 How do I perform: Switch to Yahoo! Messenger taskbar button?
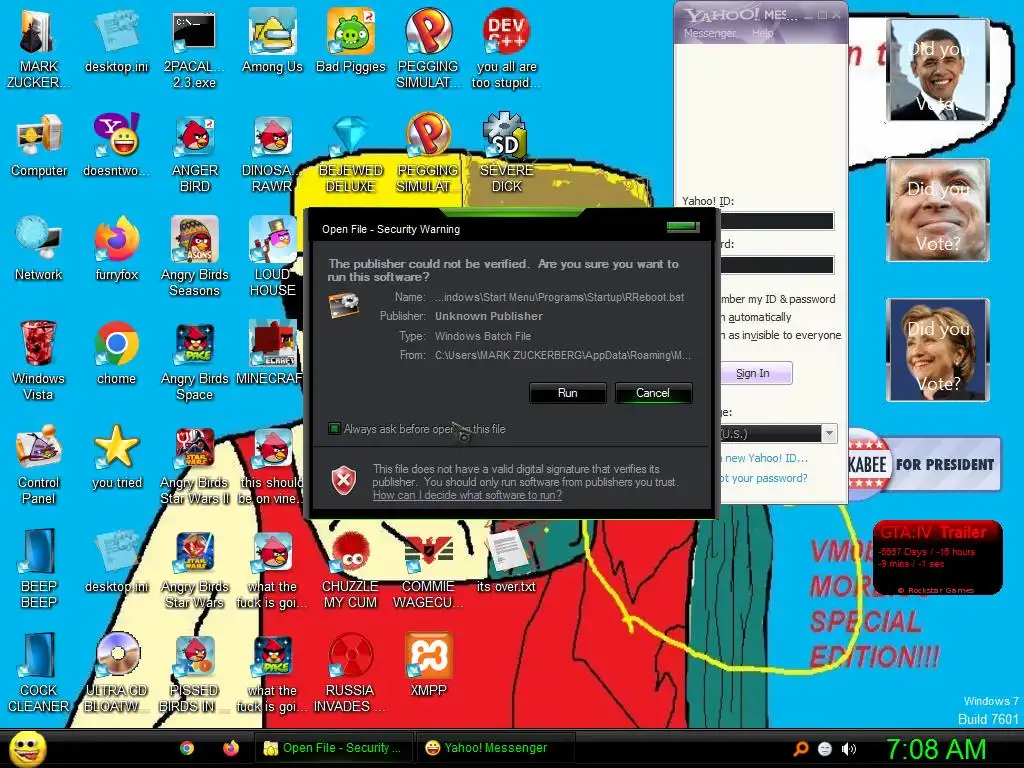494,748
